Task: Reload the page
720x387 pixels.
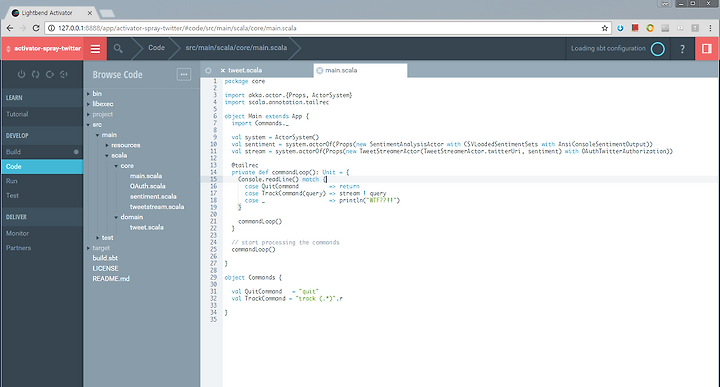Action: 36,28
